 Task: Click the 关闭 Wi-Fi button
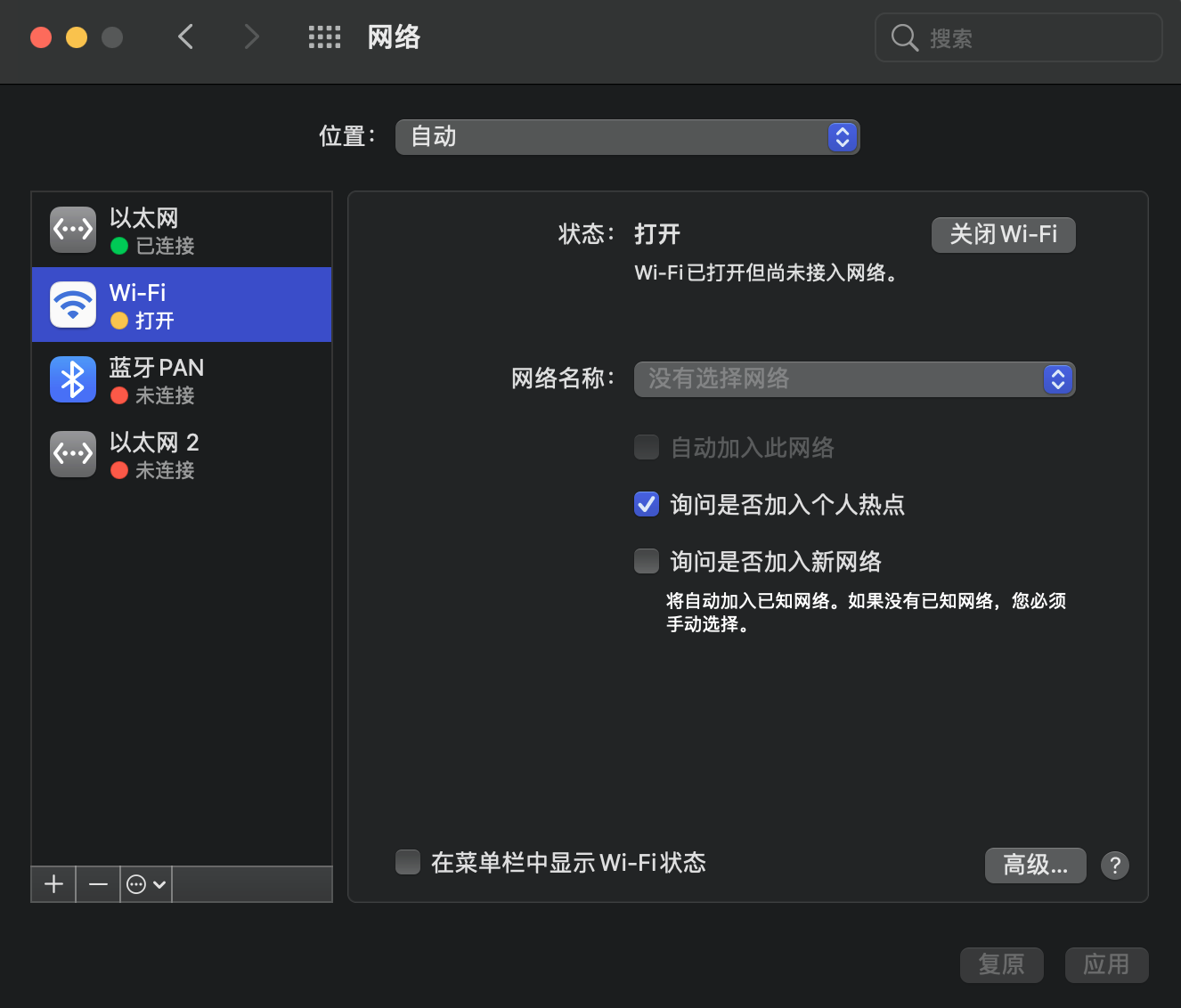point(1004,235)
